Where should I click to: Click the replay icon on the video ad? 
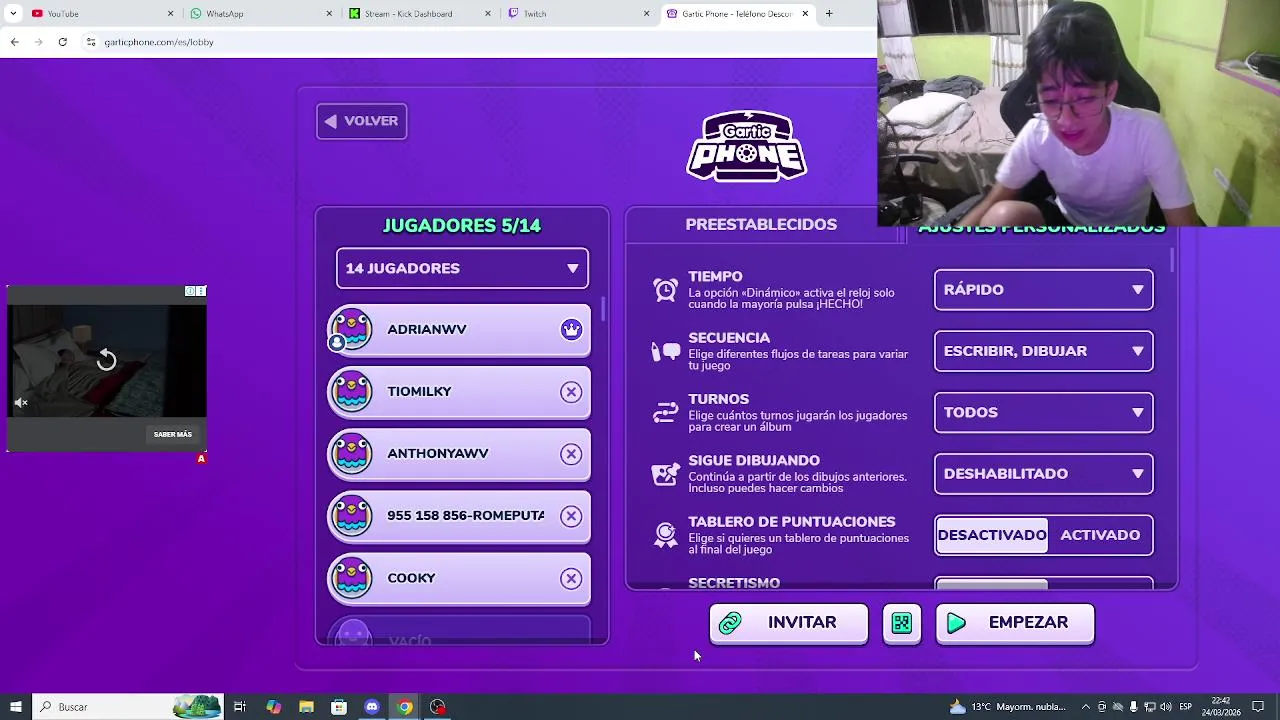(x=106, y=360)
